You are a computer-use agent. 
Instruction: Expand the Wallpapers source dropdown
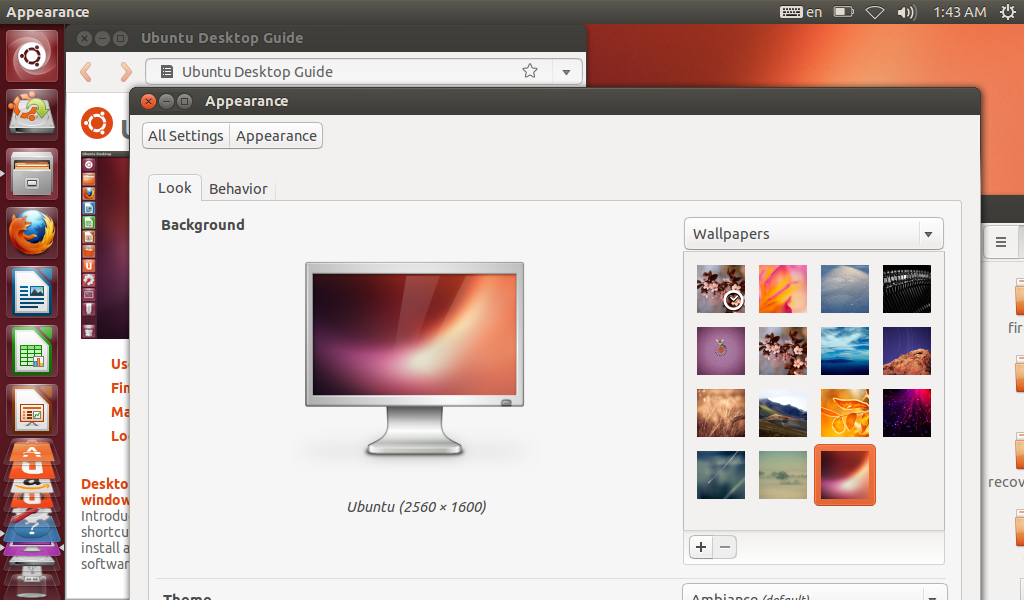click(x=814, y=234)
